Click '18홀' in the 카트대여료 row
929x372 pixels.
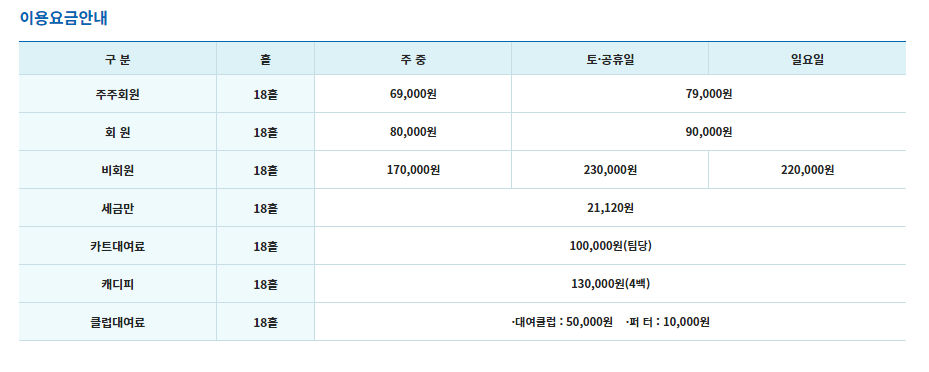tap(265, 246)
